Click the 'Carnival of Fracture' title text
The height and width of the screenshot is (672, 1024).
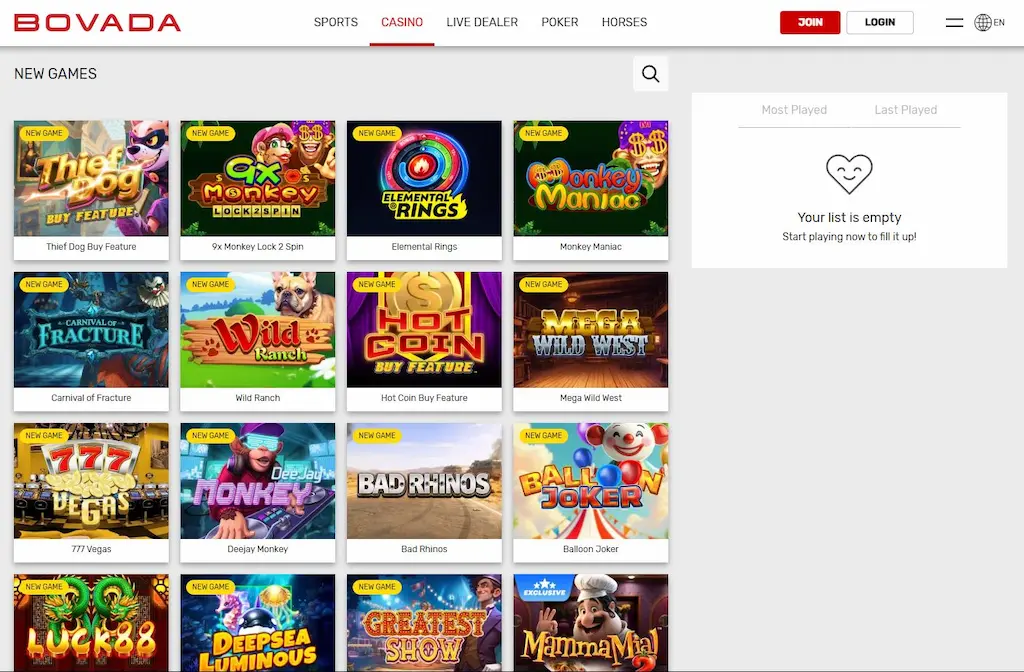(x=91, y=398)
